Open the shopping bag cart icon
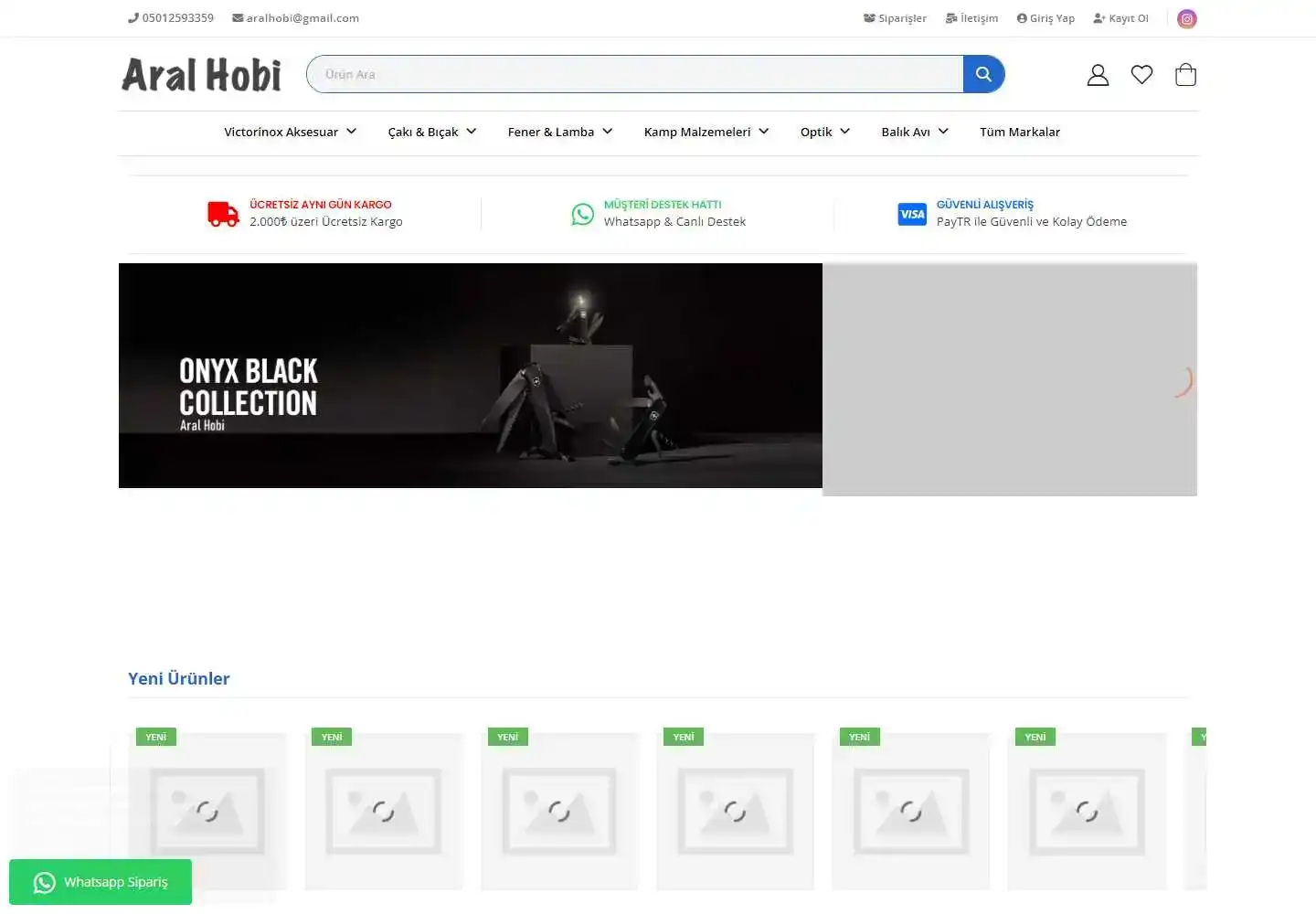The image size is (1316, 914). (x=1185, y=74)
